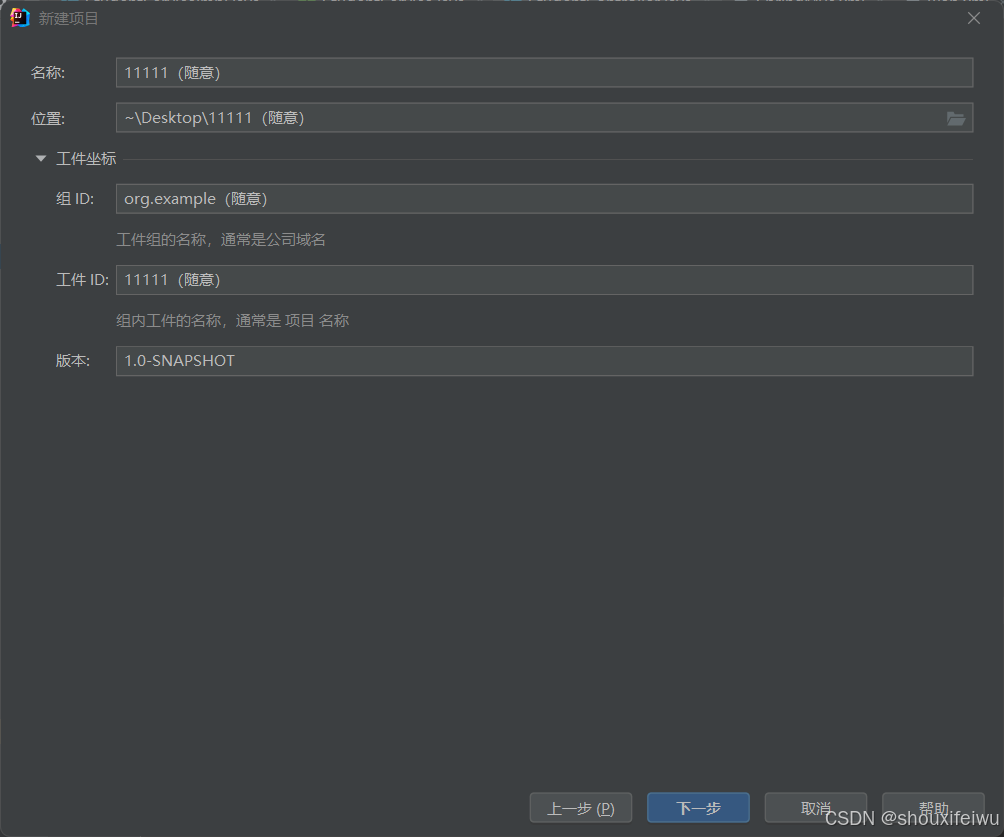Click the 组 ID: label
This screenshot has height=837, width=1004.
(75, 199)
